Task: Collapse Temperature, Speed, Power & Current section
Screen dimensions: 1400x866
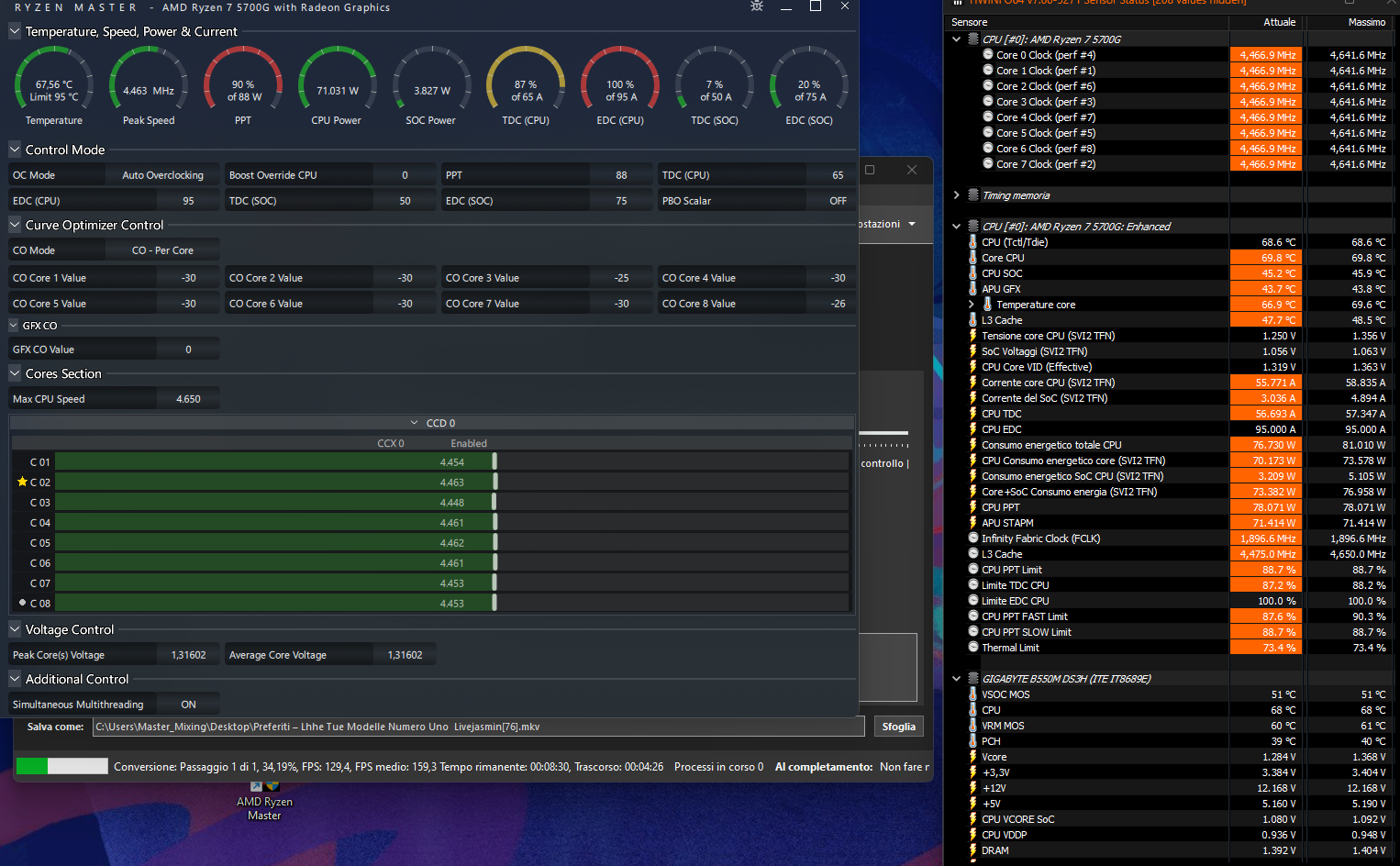Action: click(15, 31)
